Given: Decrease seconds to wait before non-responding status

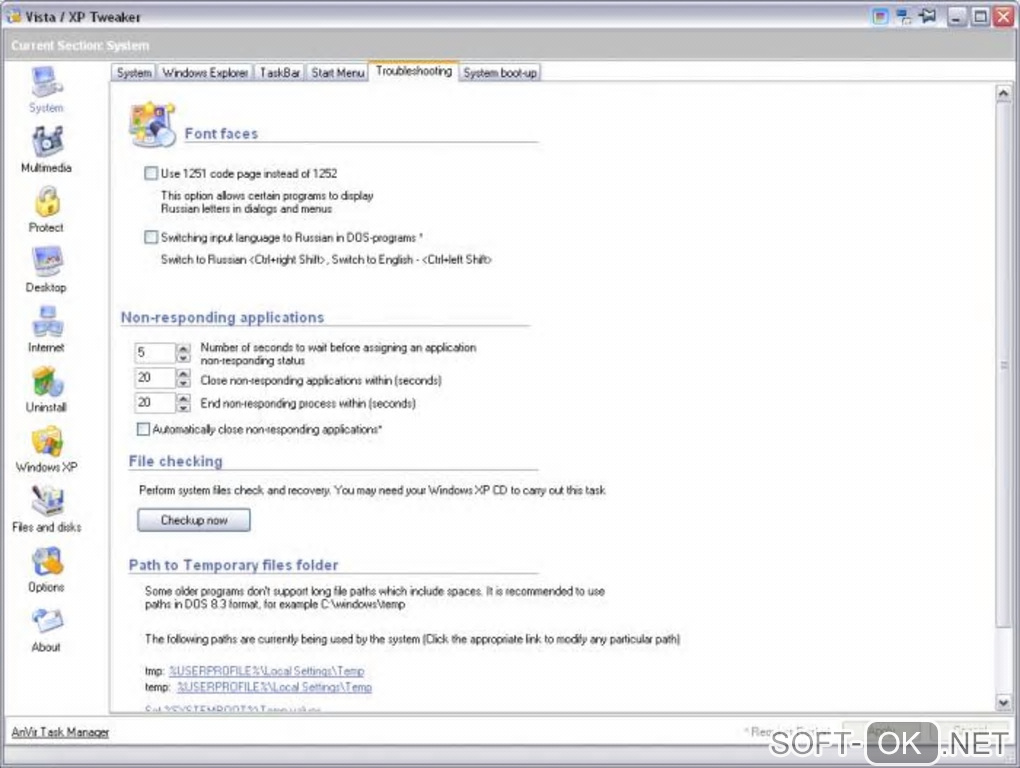Looking at the screenshot, I should point(183,358).
